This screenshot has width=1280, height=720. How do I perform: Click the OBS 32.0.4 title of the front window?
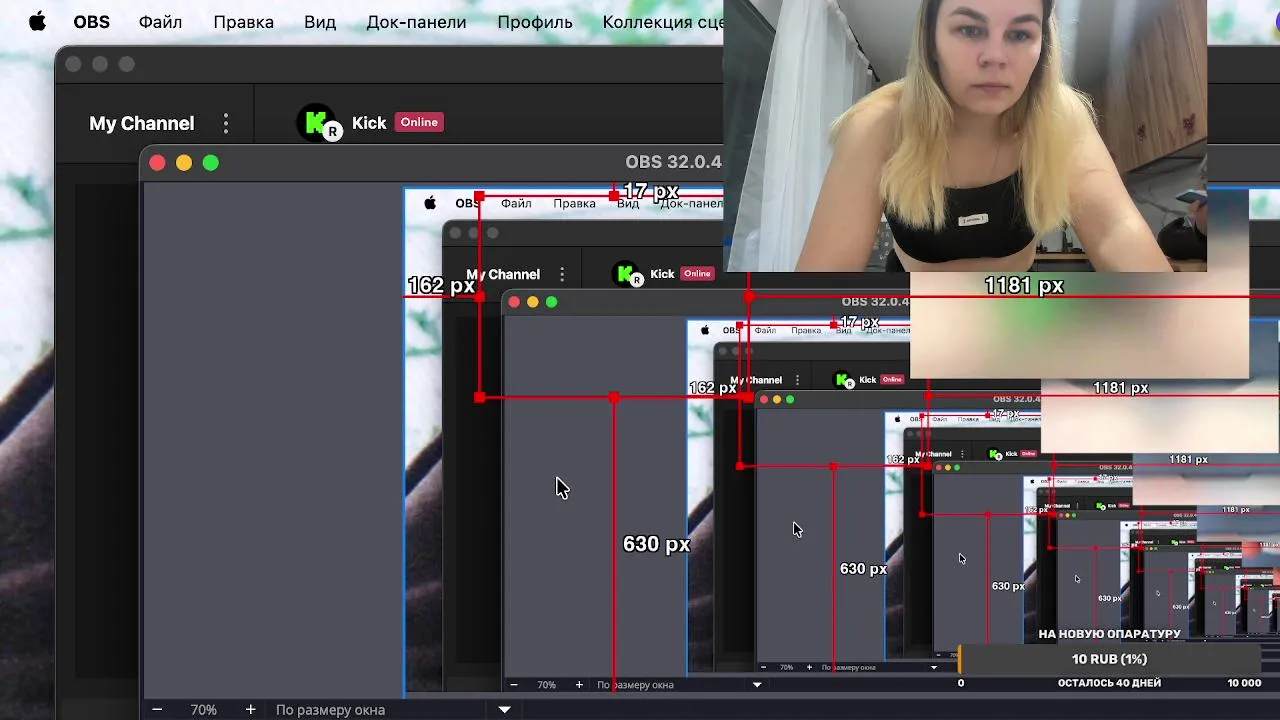(673, 162)
